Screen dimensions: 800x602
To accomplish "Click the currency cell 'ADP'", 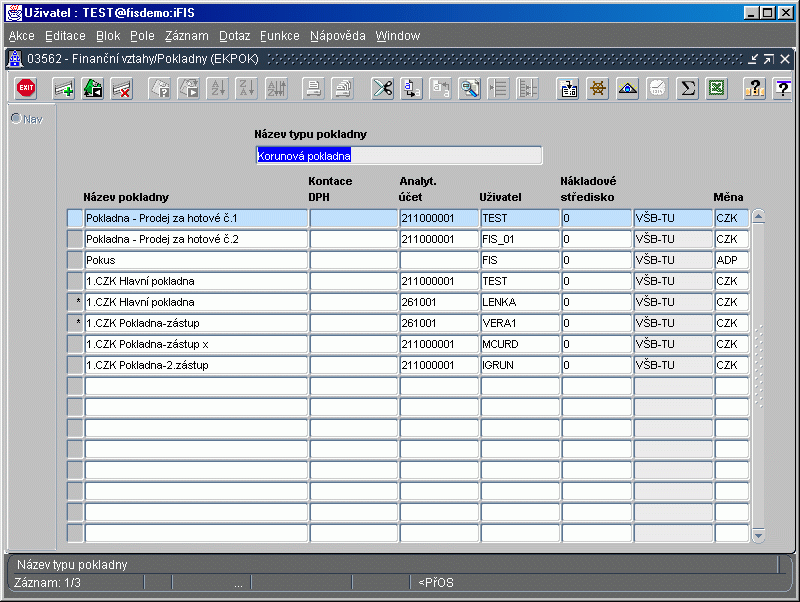I will point(732,260).
